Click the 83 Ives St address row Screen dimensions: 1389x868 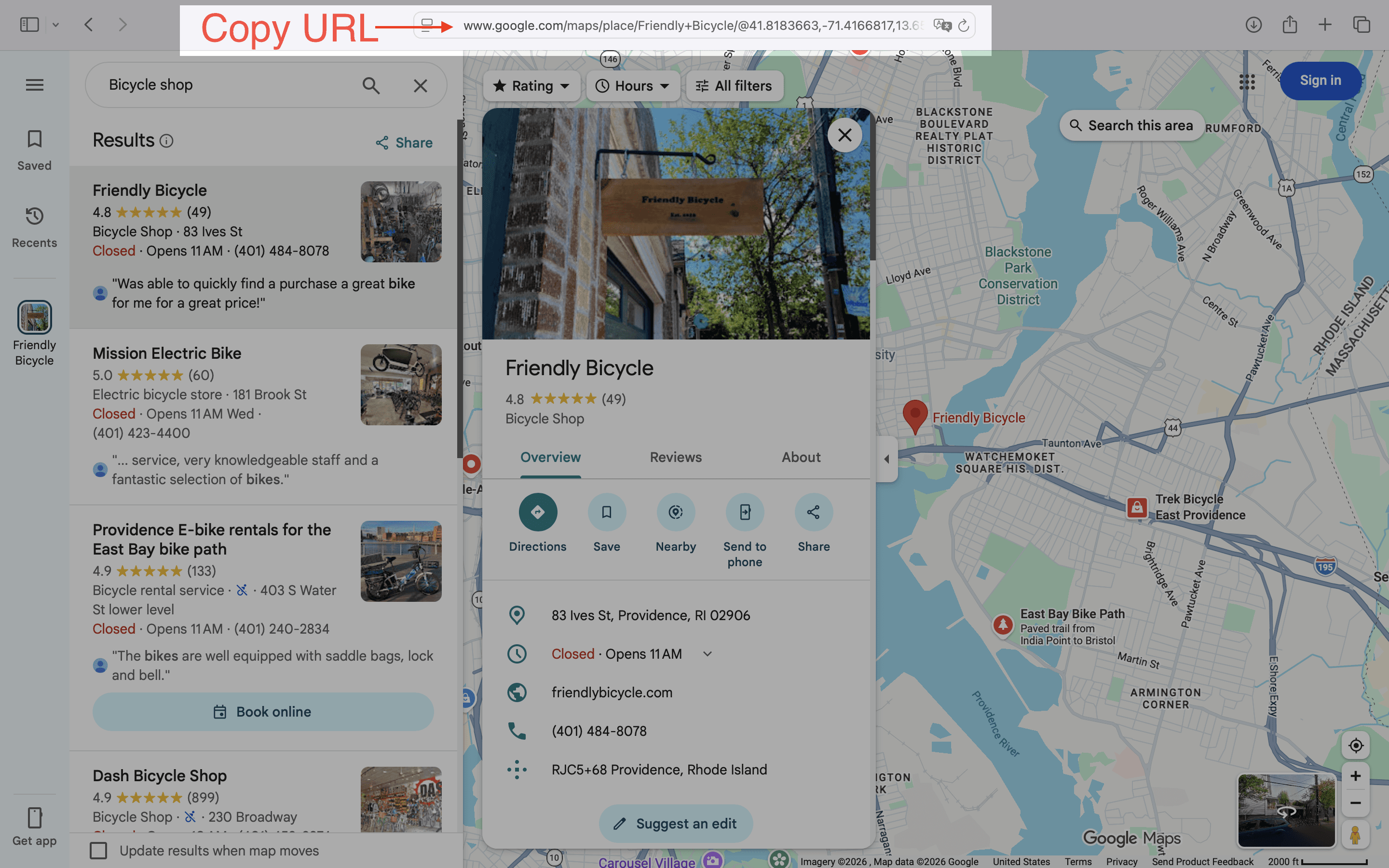click(676, 615)
